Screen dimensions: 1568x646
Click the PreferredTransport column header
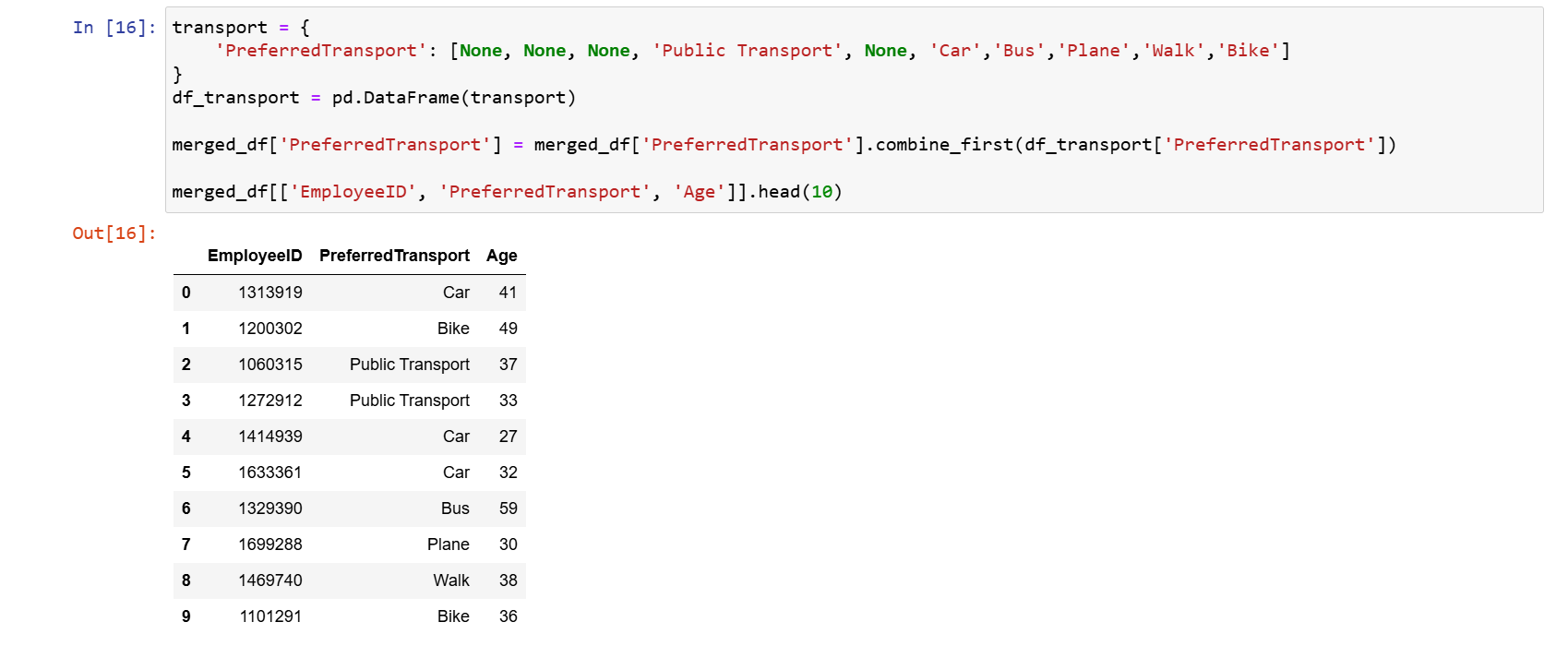click(x=394, y=256)
